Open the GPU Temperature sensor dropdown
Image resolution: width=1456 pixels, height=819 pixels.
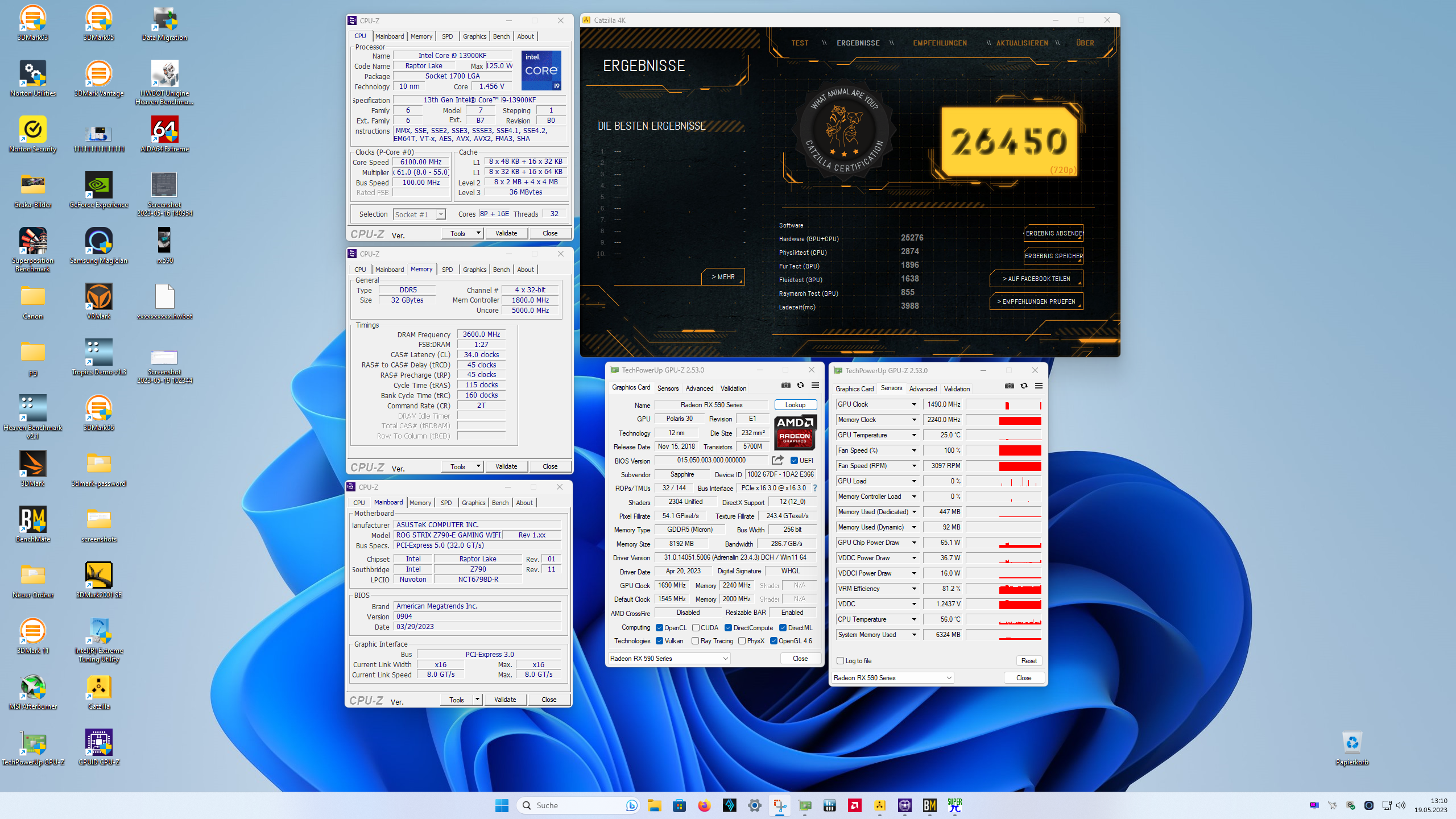point(914,435)
